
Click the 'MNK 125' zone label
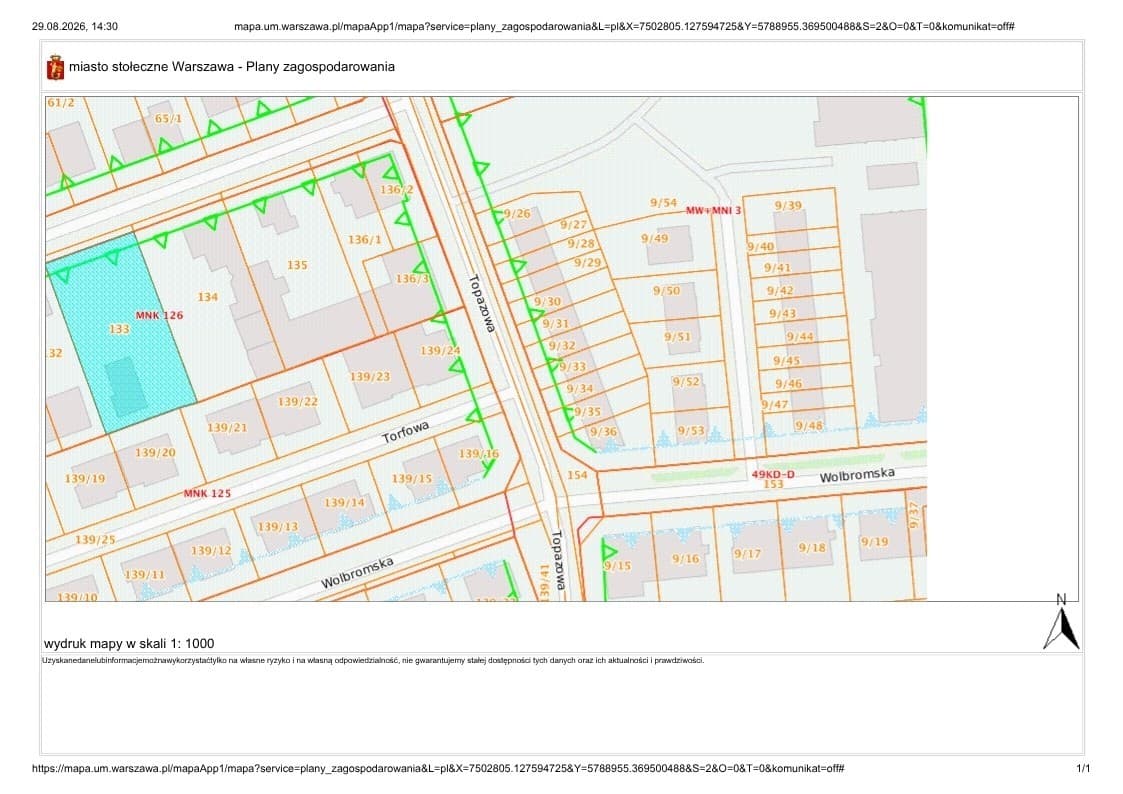[207, 493]
